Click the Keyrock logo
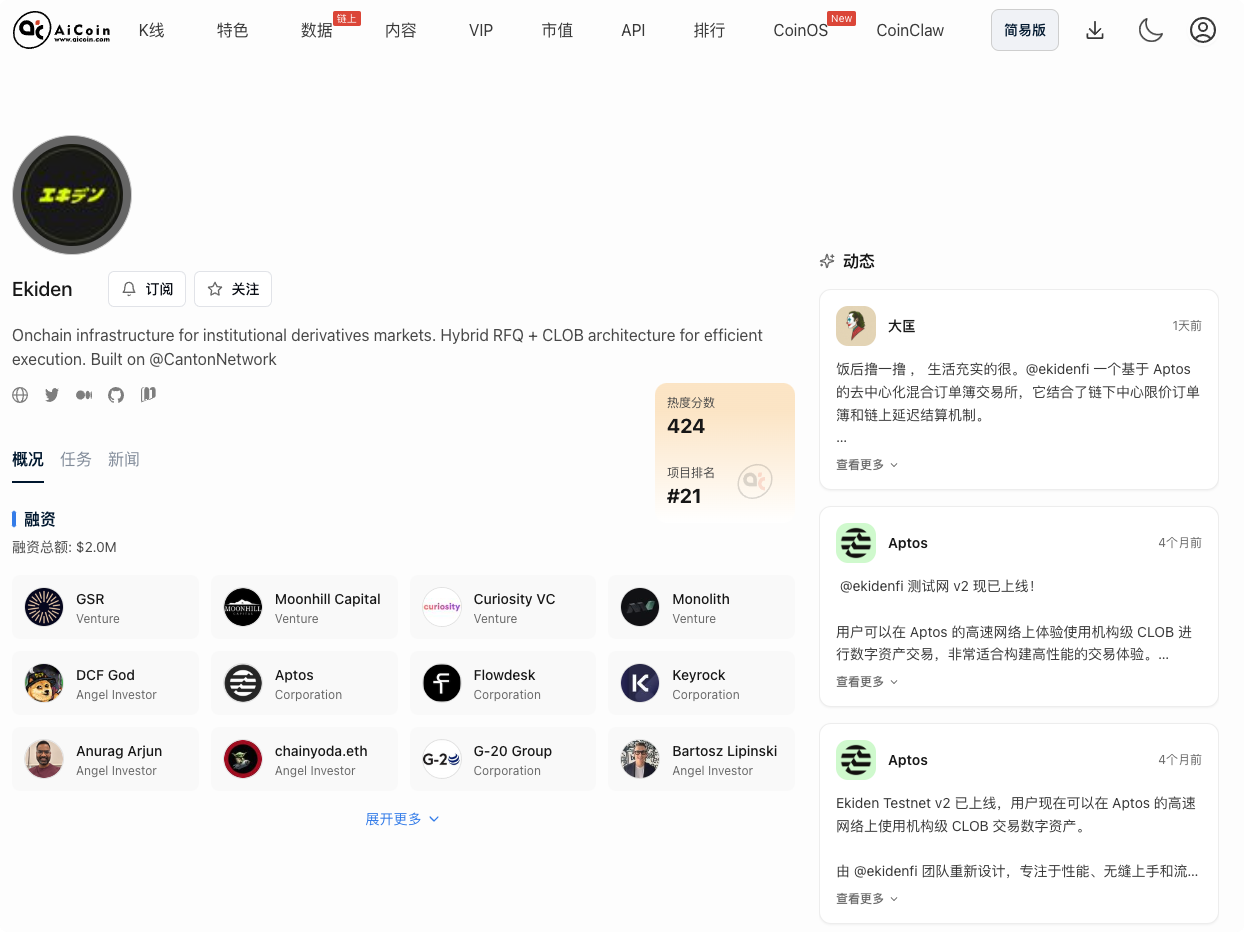This screenshot has height=932, width=1244. coord(640,683)
